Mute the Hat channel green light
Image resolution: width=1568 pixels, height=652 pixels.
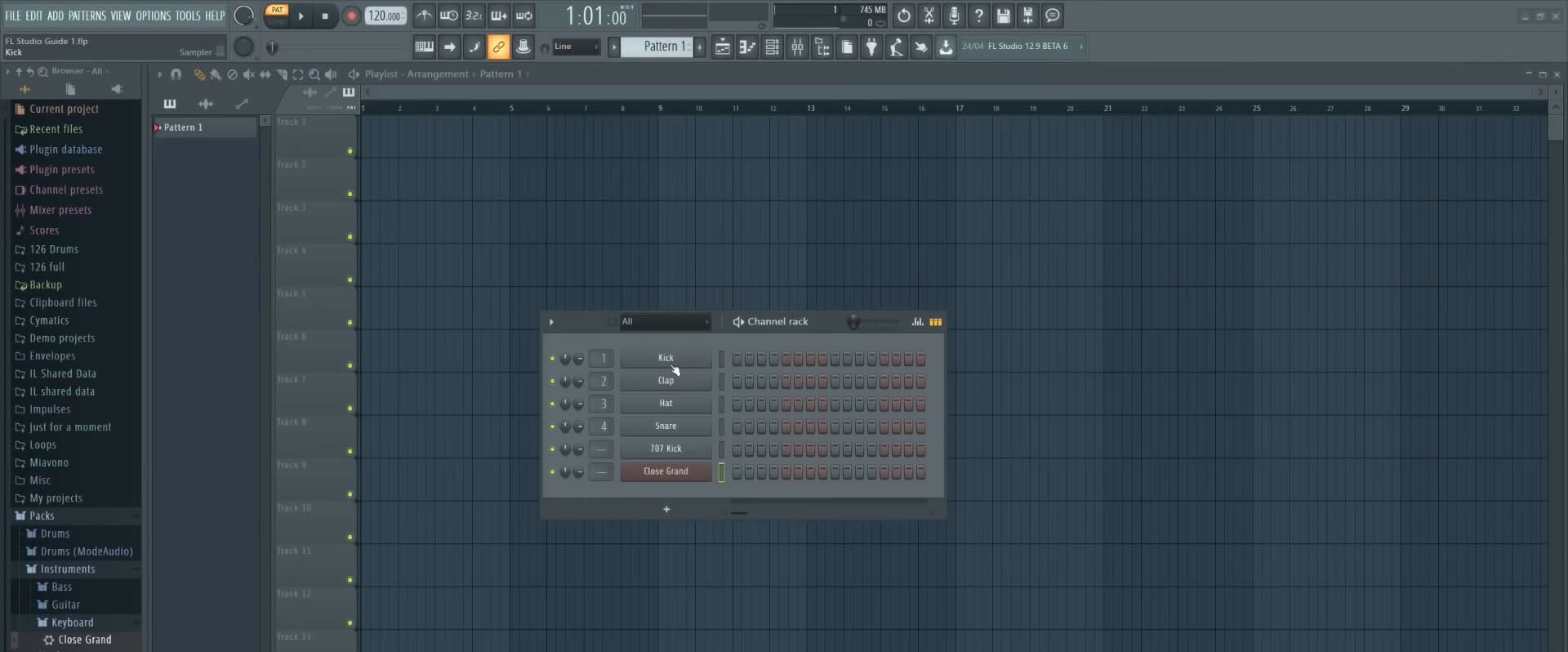click(552, 404)
